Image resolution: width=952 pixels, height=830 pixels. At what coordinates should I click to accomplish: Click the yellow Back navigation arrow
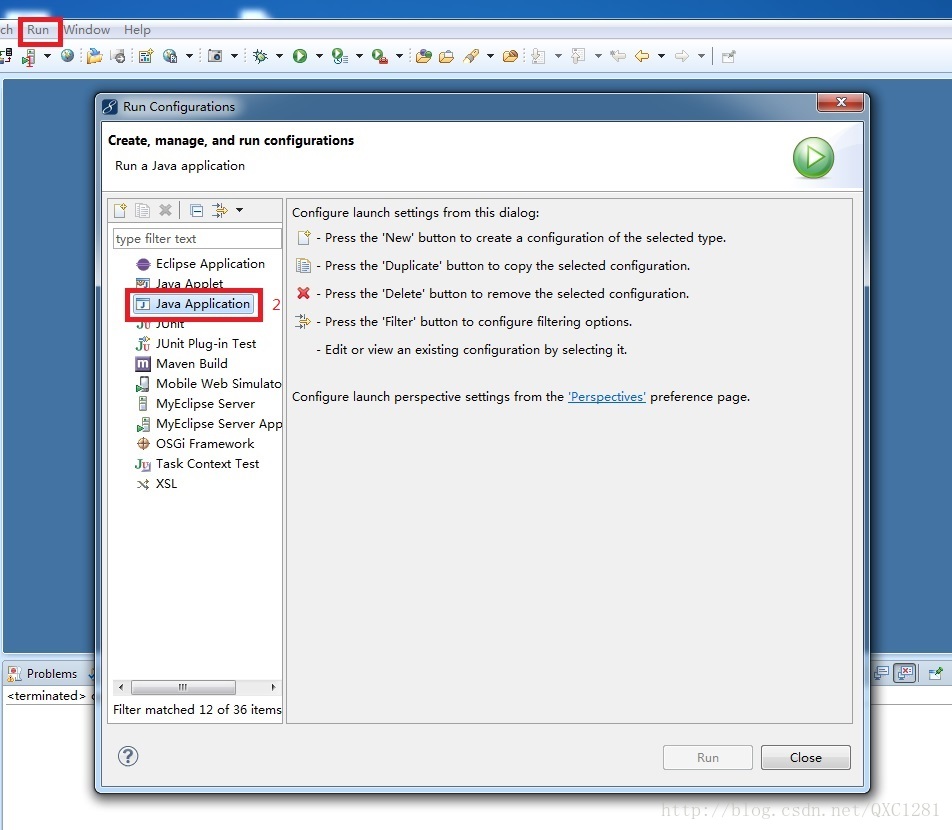click(642, 56)
